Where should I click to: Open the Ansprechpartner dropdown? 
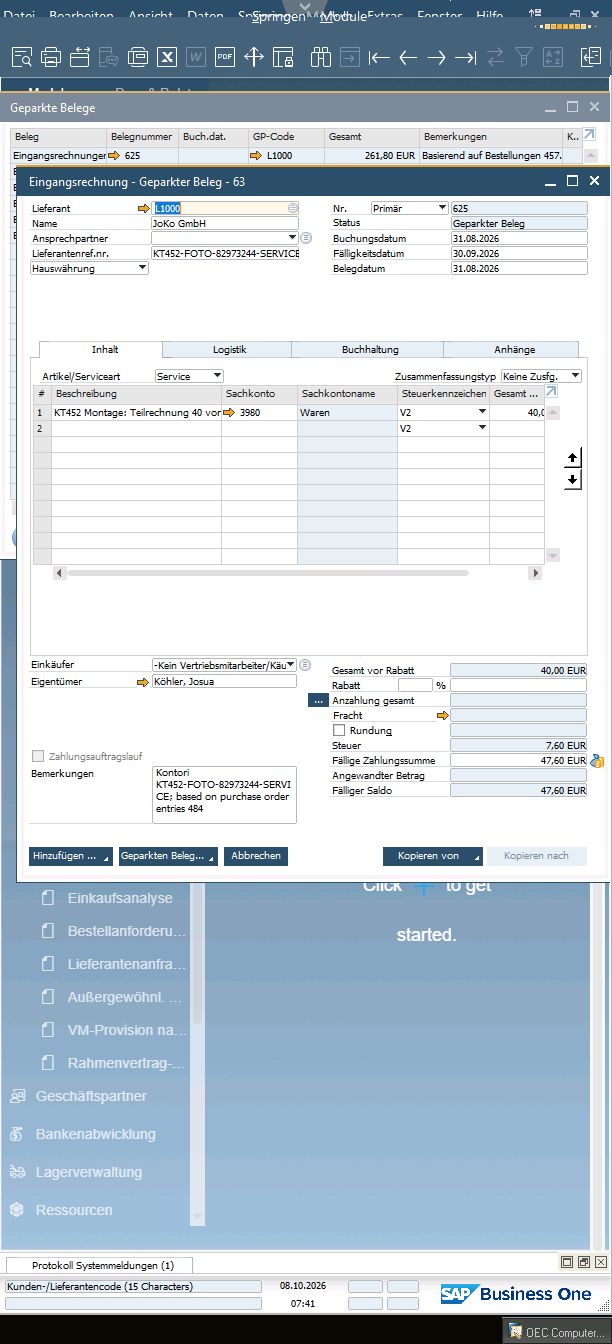(292, 238)
